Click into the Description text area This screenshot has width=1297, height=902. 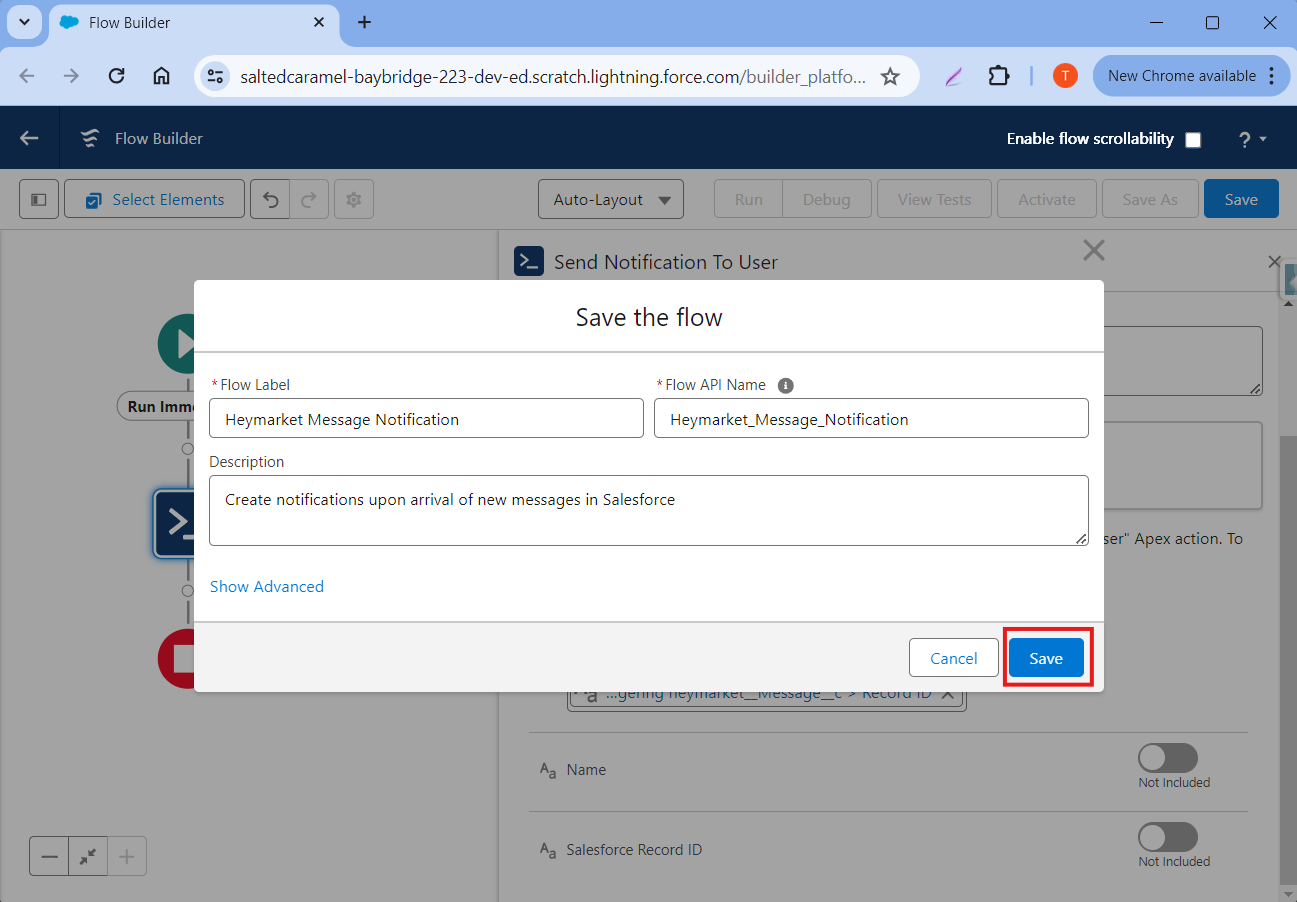[x=649, y=510]
